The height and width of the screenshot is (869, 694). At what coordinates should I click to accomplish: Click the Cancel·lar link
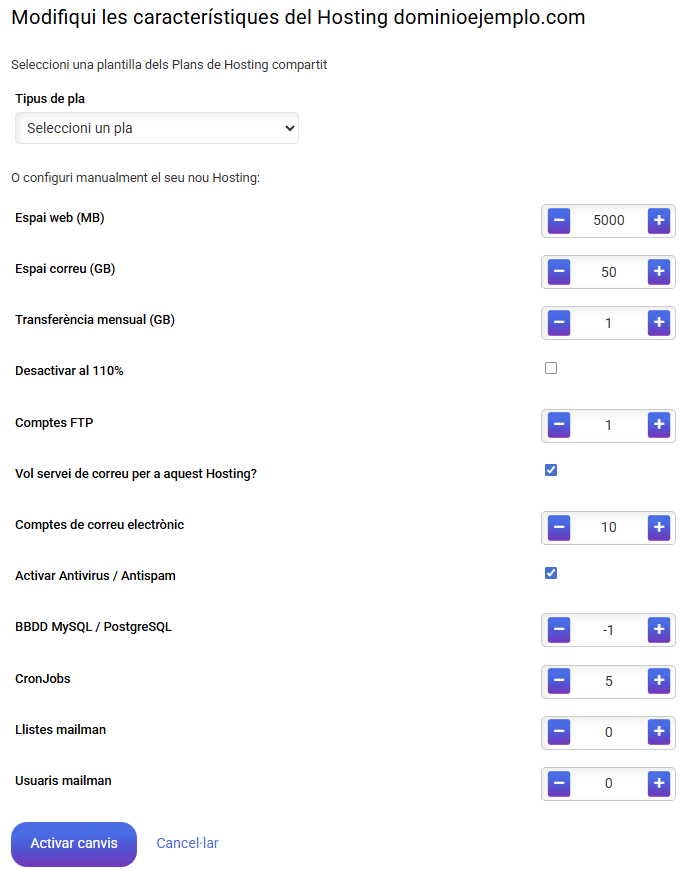click(187, 844)
